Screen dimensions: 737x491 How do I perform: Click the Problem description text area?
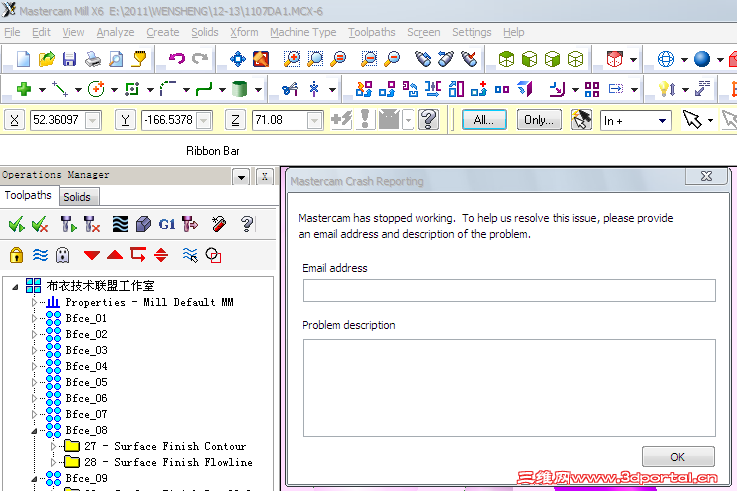509,388
